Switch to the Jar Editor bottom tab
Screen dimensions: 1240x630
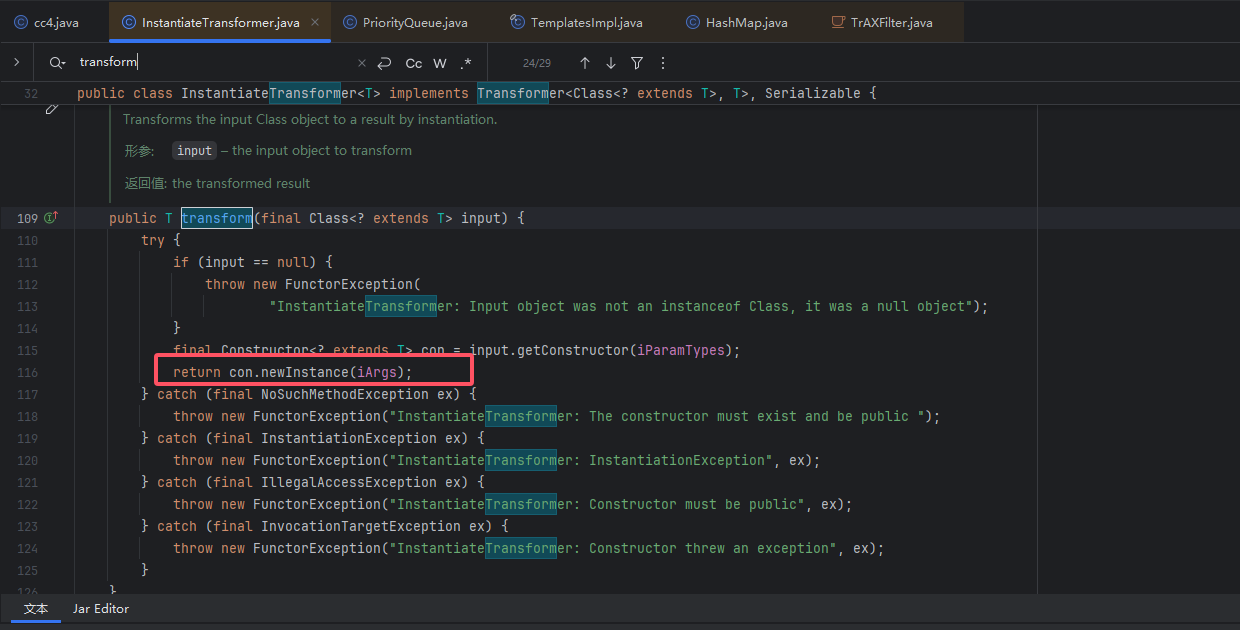101,608
